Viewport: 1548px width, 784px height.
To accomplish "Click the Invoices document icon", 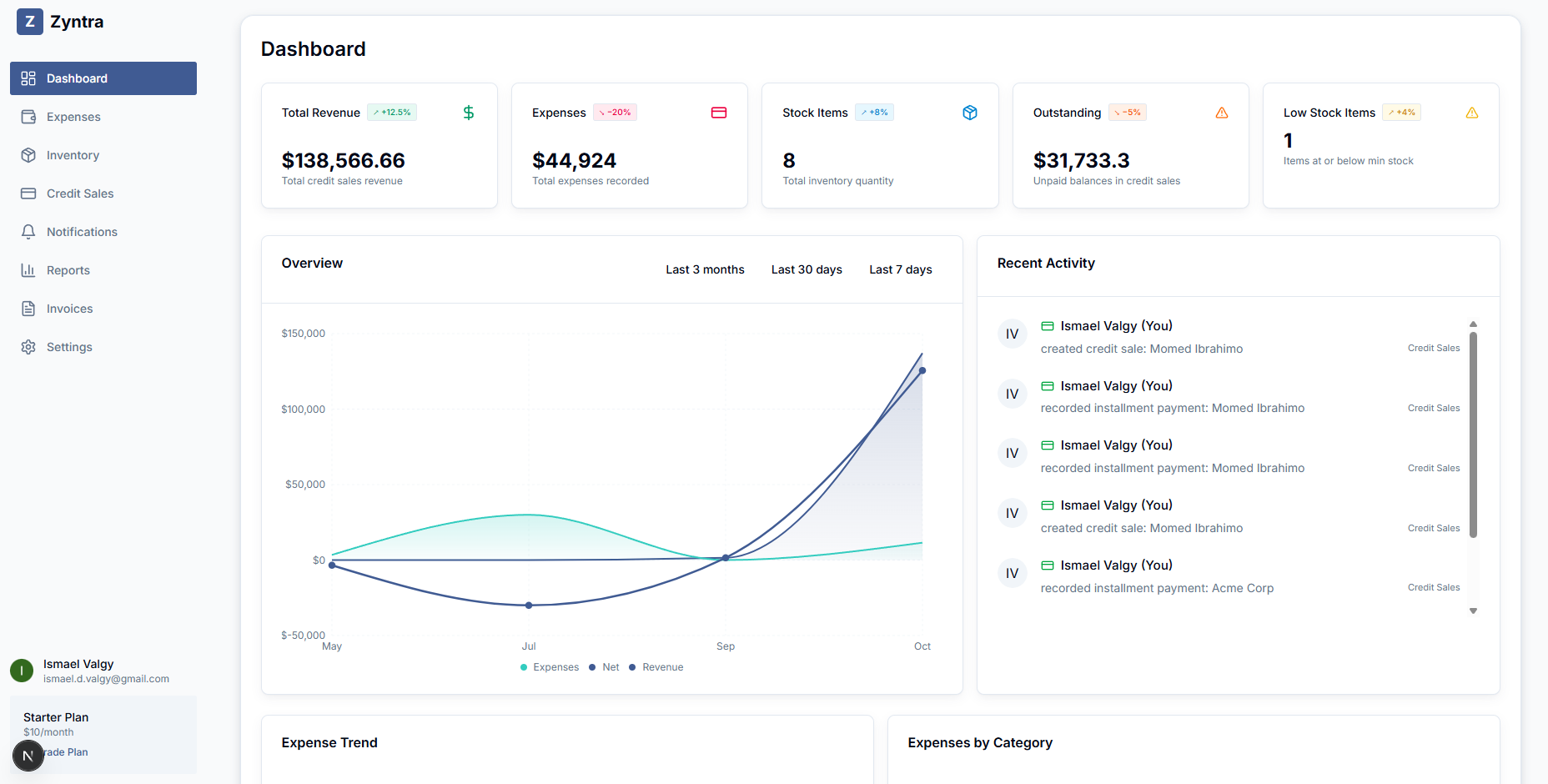I will coord(28,309).
